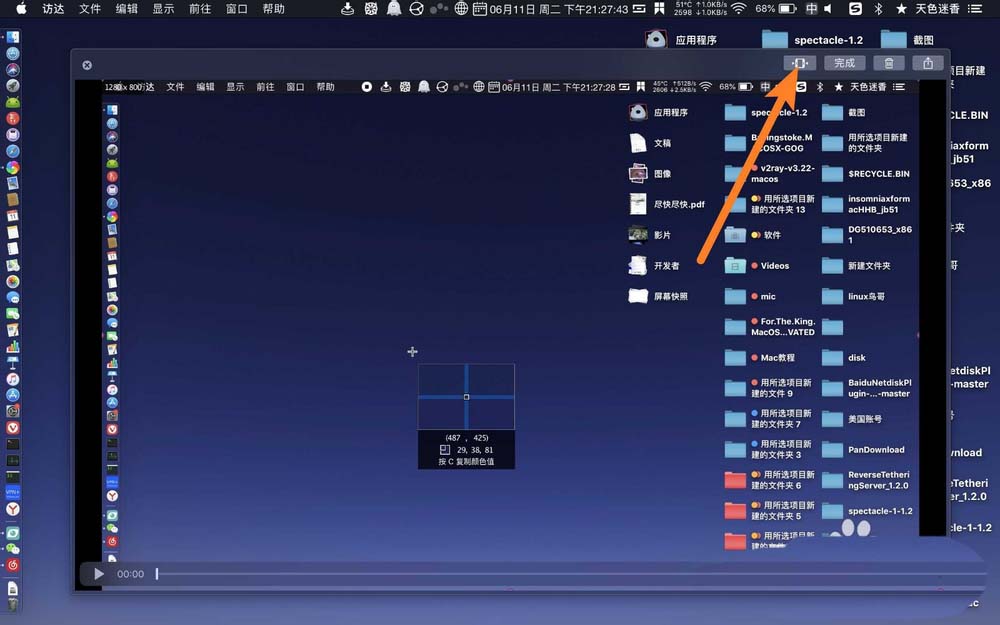The image size is (1000, 625).
Task: Open the Music icon in the Dock
Action: (x=13, y=379)
